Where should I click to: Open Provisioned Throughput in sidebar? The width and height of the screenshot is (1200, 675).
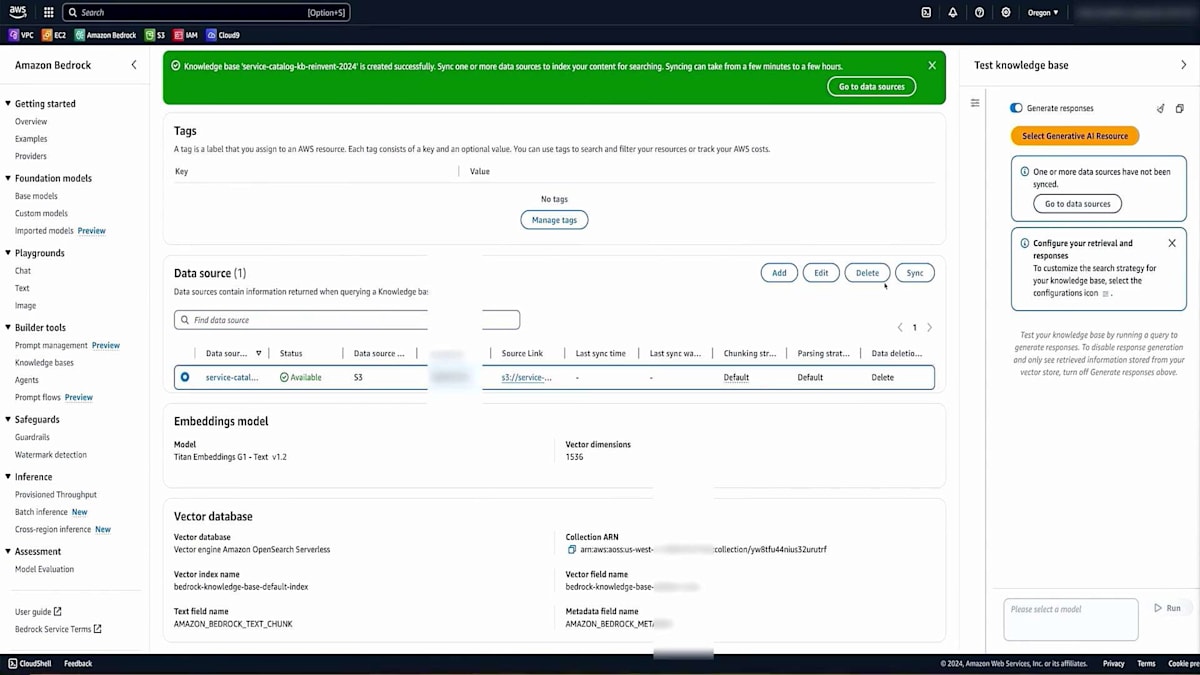coord(56,495)
